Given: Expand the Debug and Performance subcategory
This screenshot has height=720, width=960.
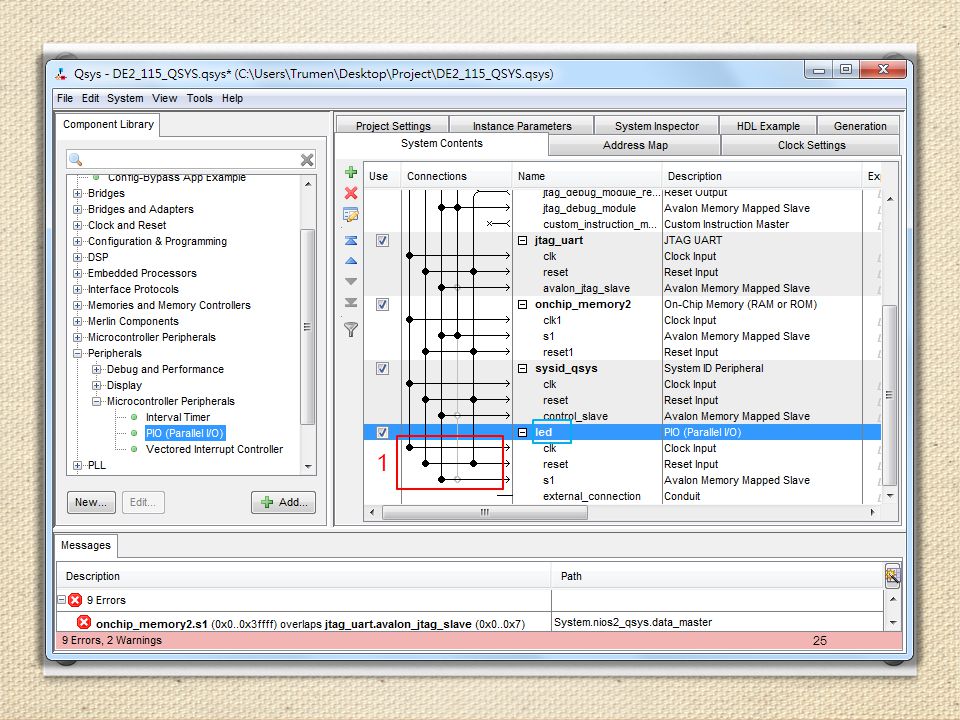Looking at the screenshot, I should (96, 369).
